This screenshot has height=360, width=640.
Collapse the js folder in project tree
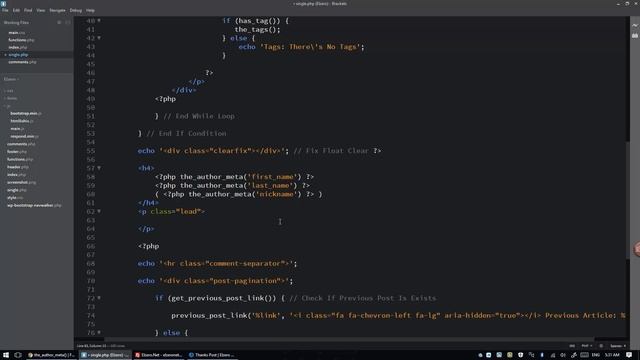(7, 106)
